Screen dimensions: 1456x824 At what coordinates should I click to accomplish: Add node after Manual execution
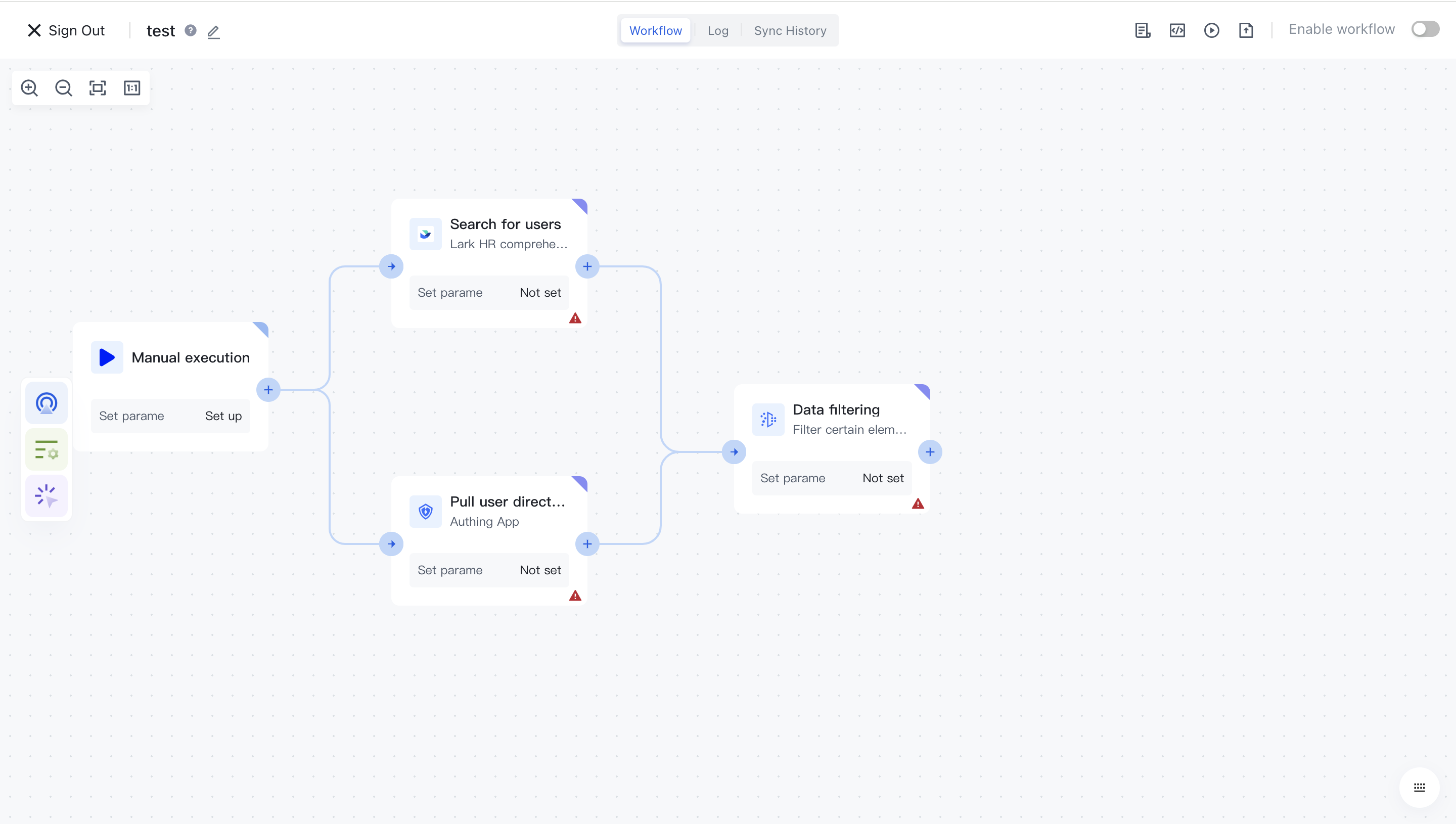point(268,390)
